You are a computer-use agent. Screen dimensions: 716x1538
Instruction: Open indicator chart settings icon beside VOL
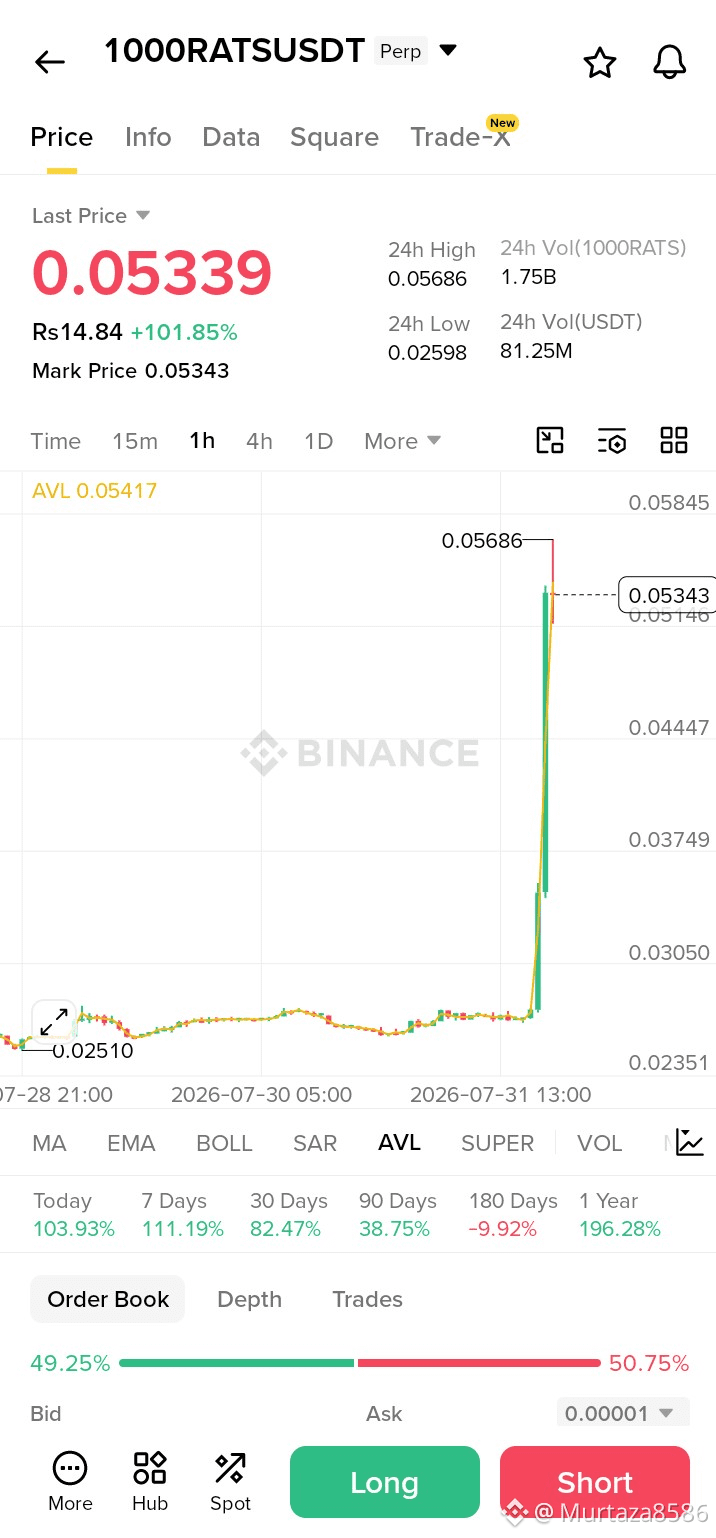coord(690,1142)
